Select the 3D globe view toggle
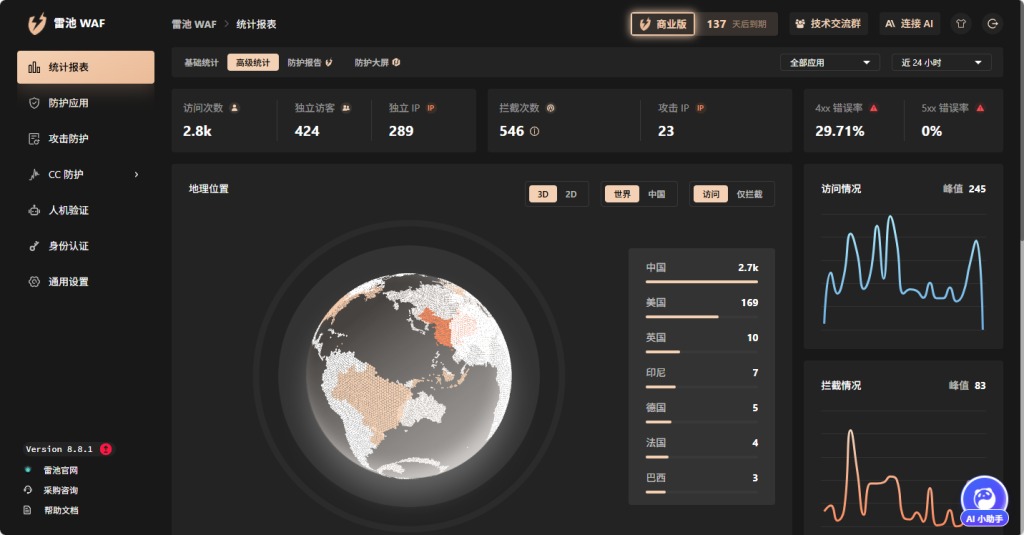Image resolution: width=1024 pixels, height=535 pixels. coord(543,194)
